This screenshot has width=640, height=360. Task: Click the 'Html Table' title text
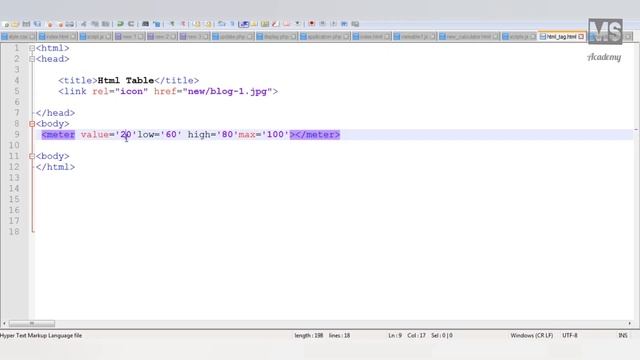126,80
